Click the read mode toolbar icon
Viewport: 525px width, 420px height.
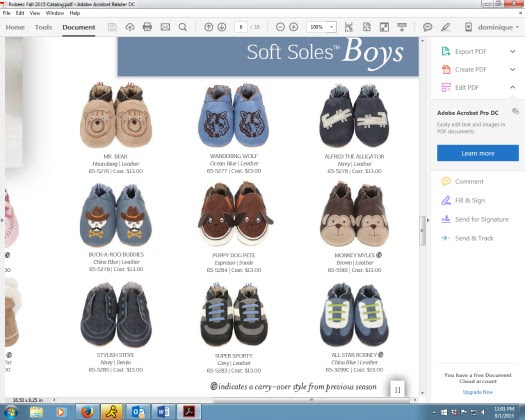402,27
